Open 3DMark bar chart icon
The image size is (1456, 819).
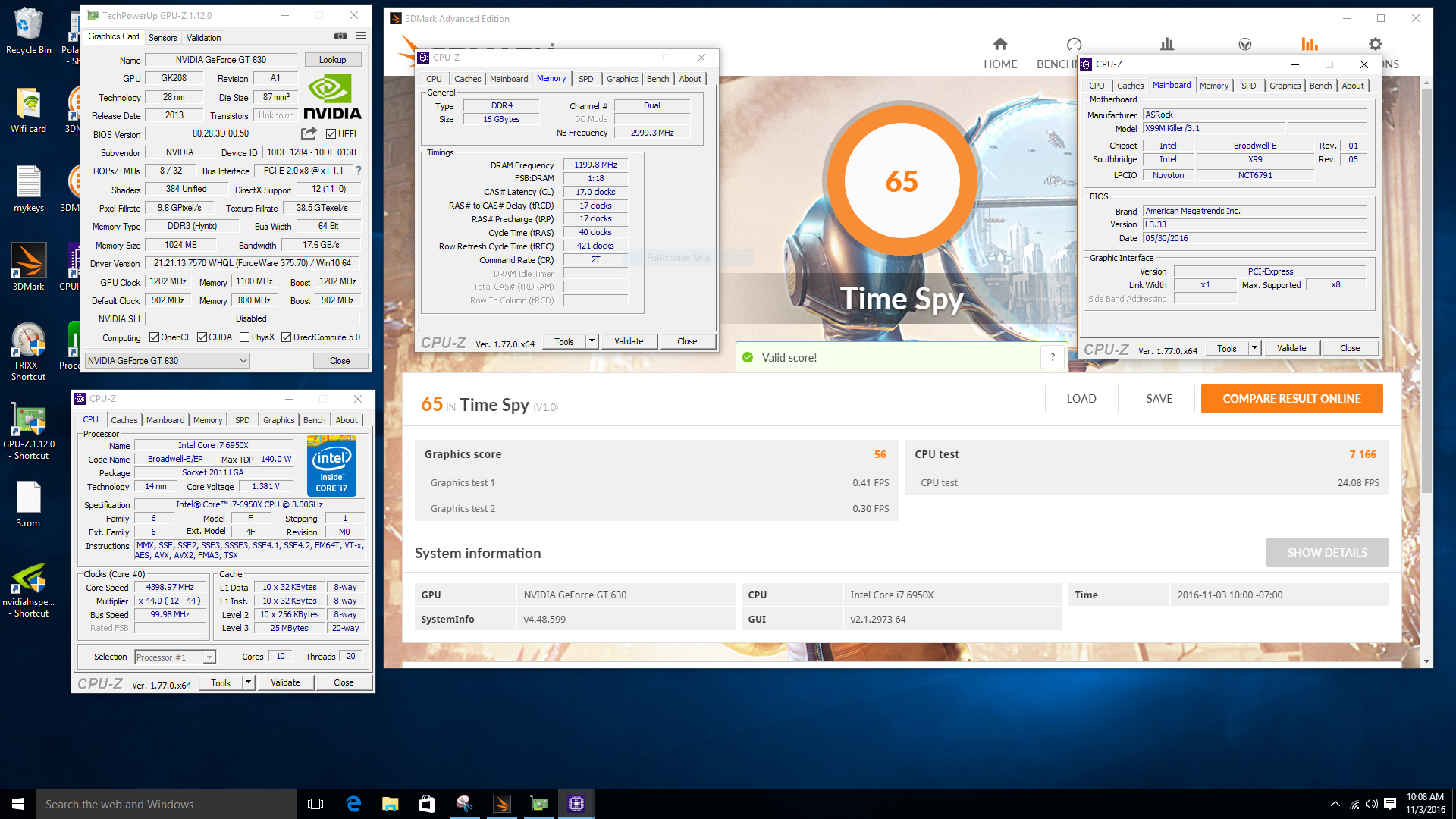1167,44
